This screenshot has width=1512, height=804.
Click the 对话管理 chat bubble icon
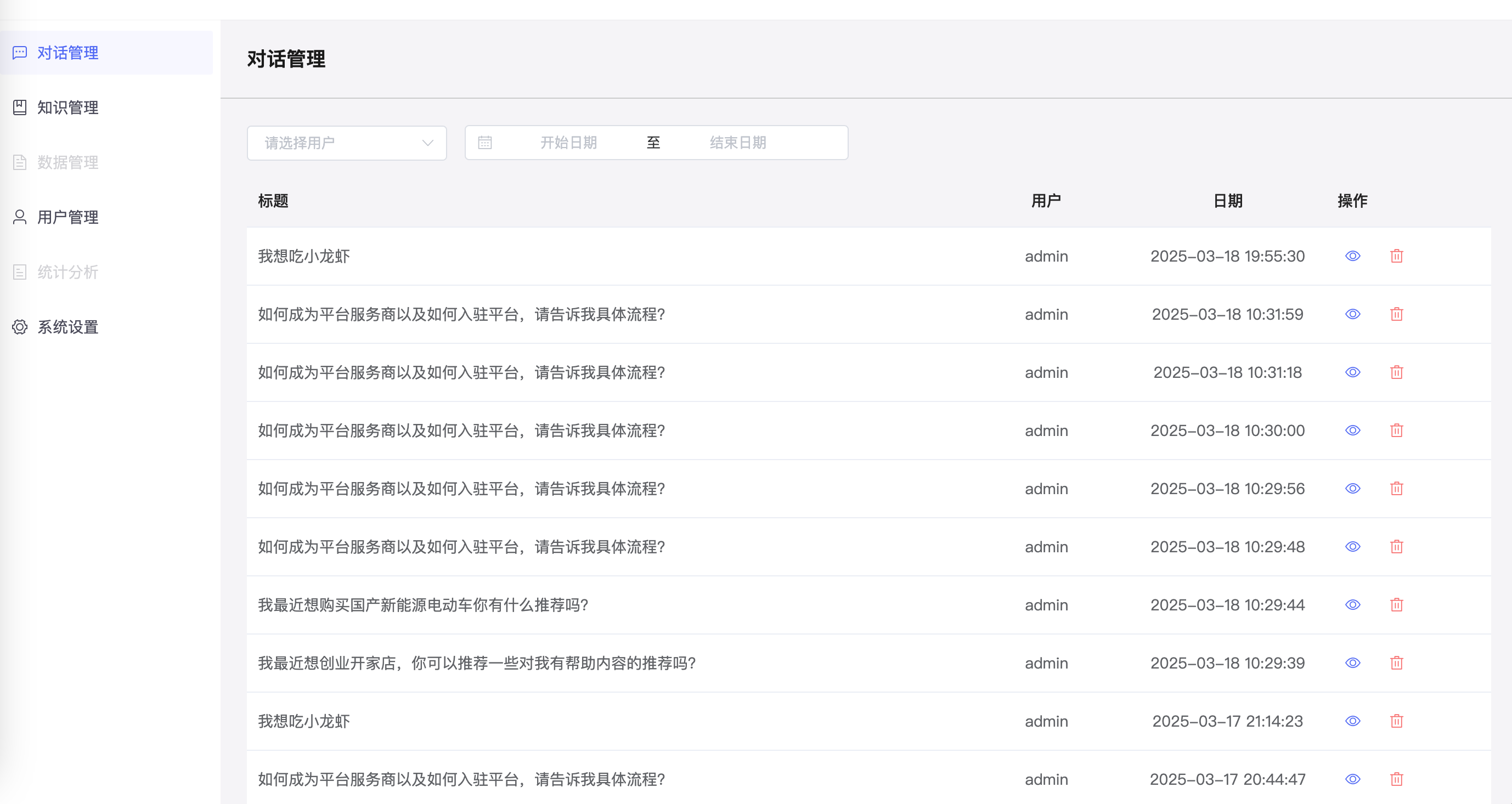tap(19, 53)
